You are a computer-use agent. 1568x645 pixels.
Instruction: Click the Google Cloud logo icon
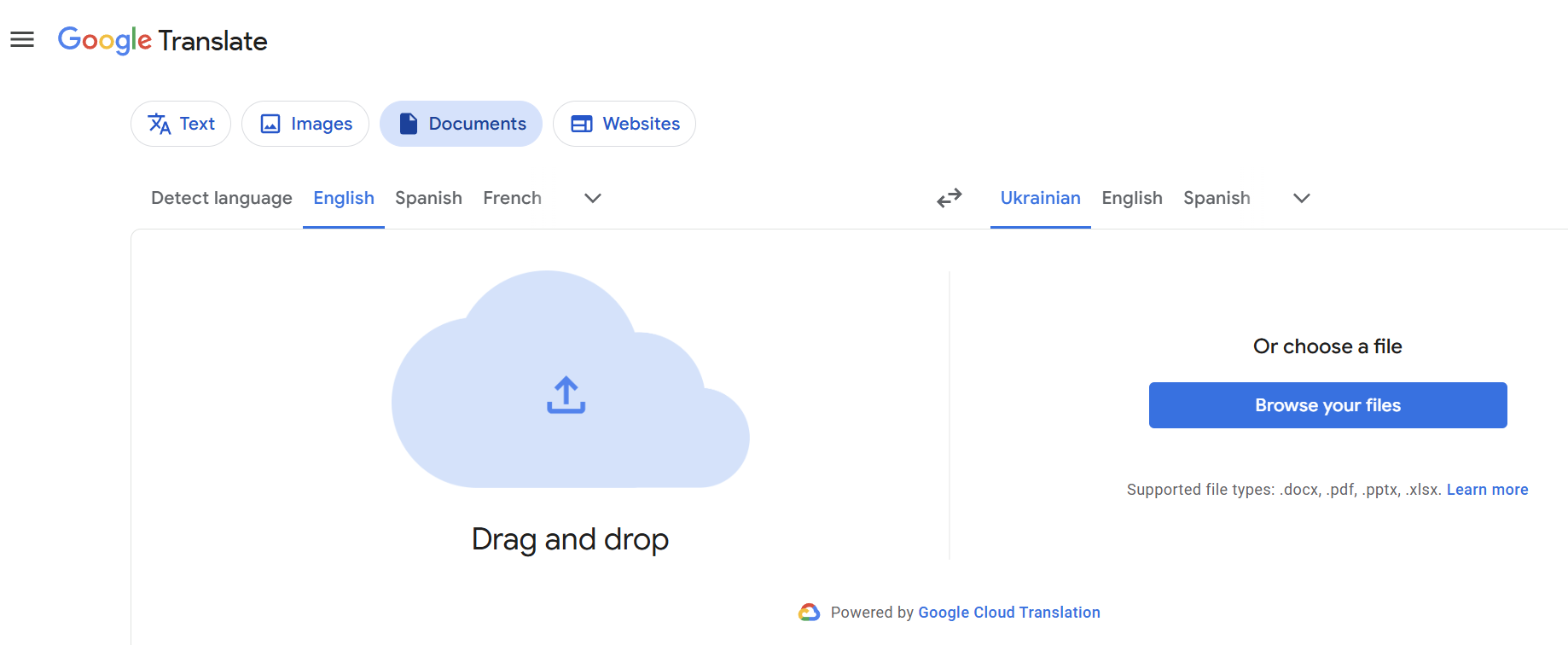[809, 613]
